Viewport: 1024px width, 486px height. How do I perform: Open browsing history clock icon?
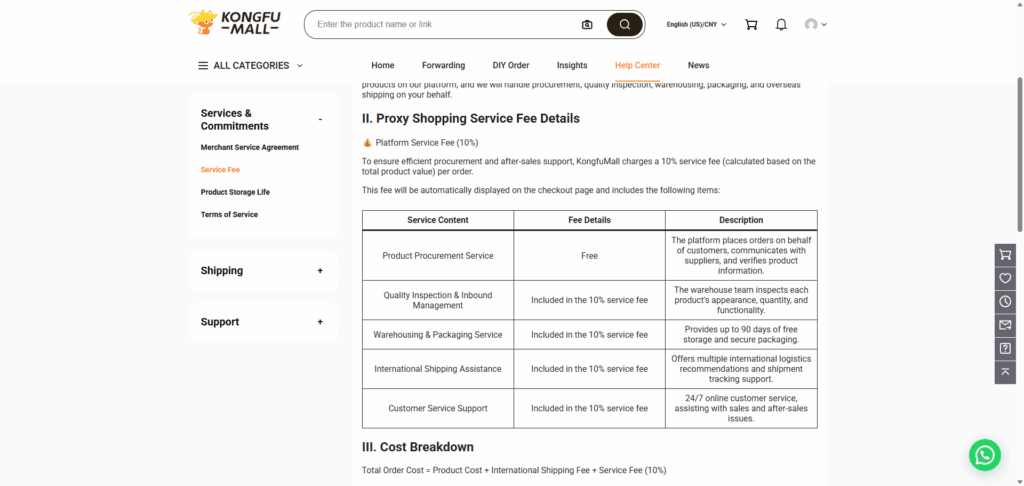1005,301
